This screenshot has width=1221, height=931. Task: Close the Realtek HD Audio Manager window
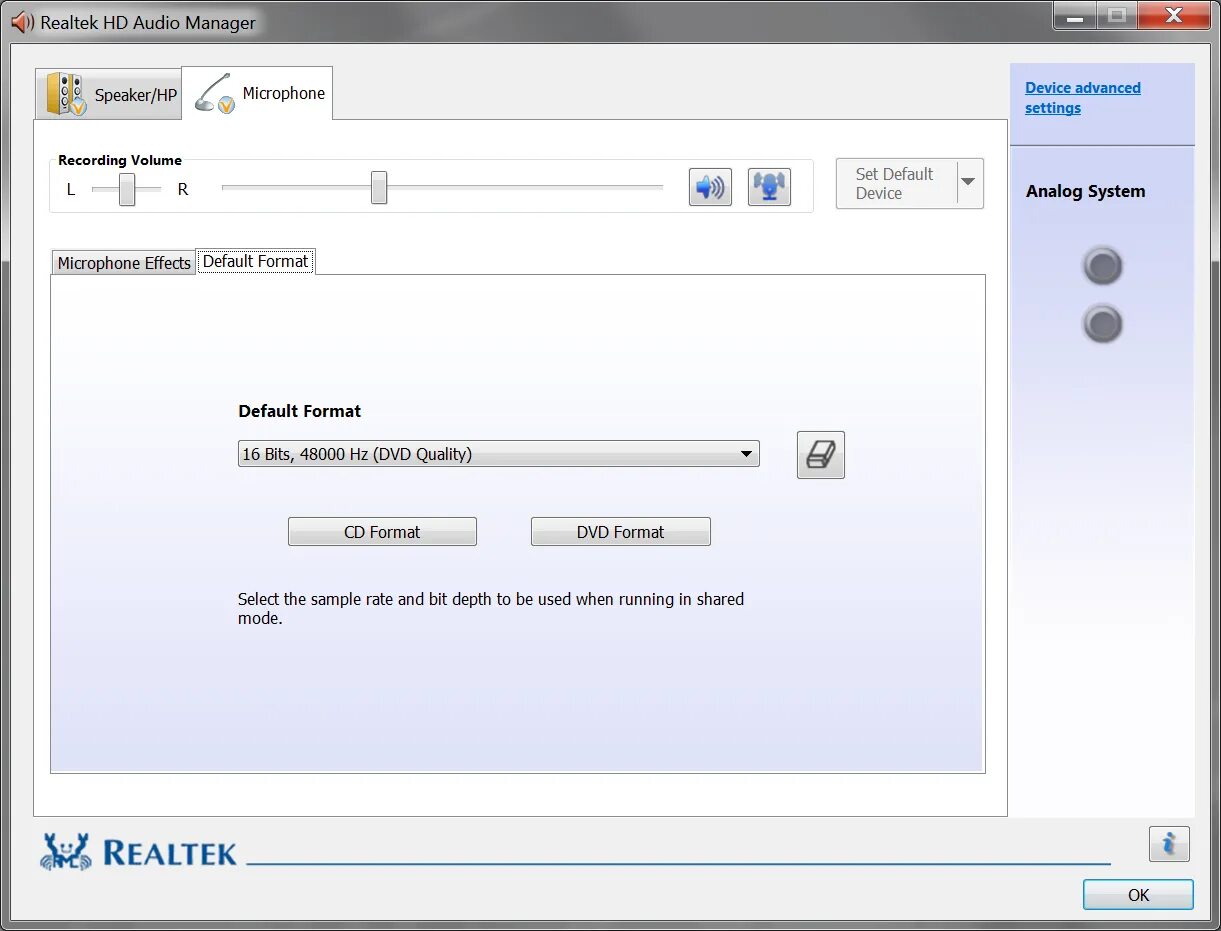coord(1174,16)
